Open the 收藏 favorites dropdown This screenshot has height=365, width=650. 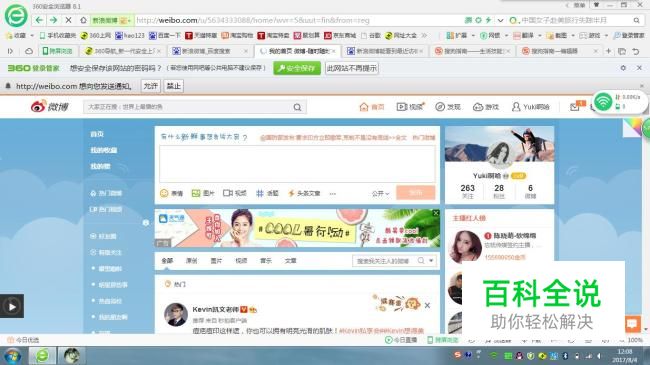click(x=19, y=36)
